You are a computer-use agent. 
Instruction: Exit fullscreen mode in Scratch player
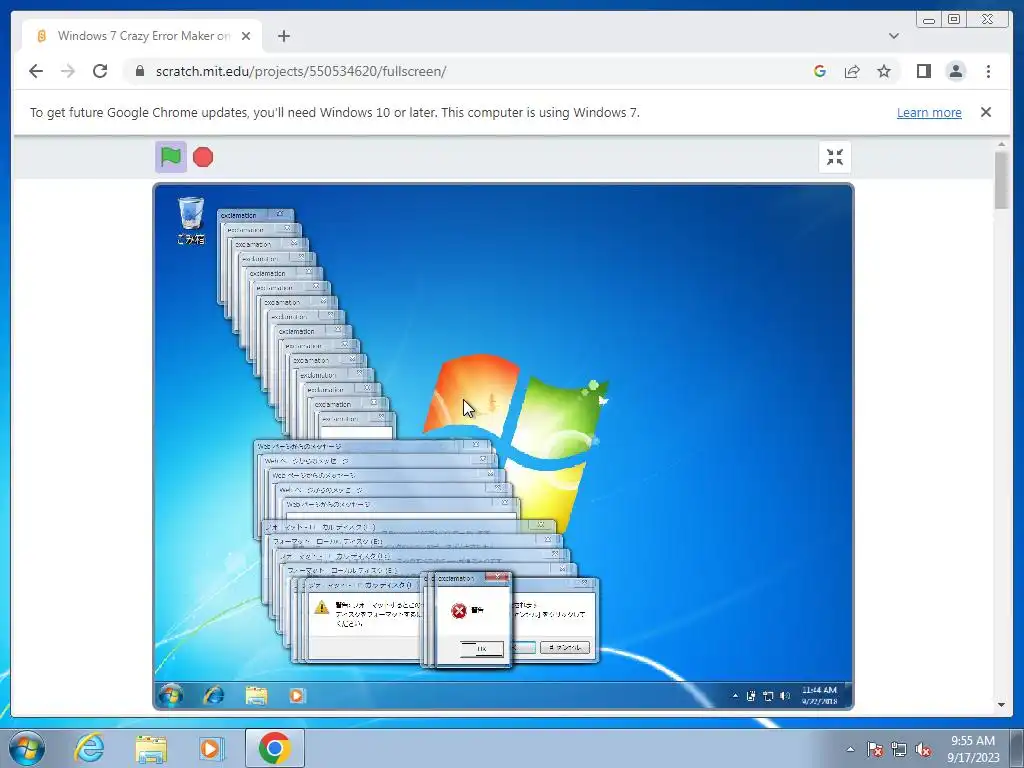[835, 157]
